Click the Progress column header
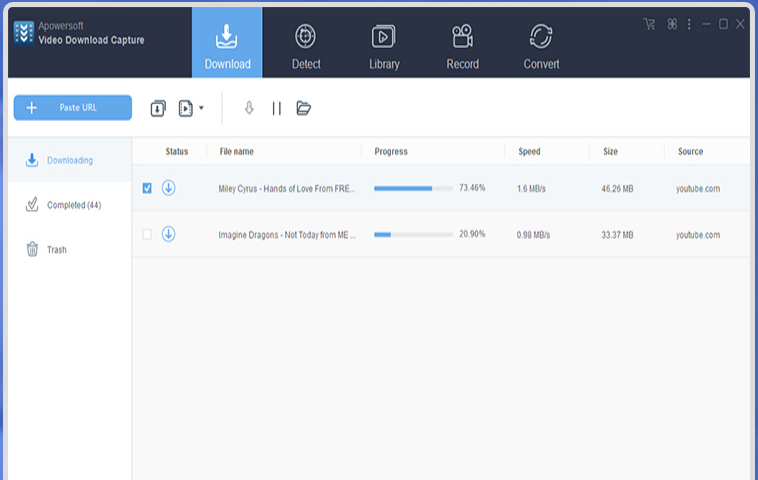This screenshot has height=480, width=758. (x=391, y=151)
